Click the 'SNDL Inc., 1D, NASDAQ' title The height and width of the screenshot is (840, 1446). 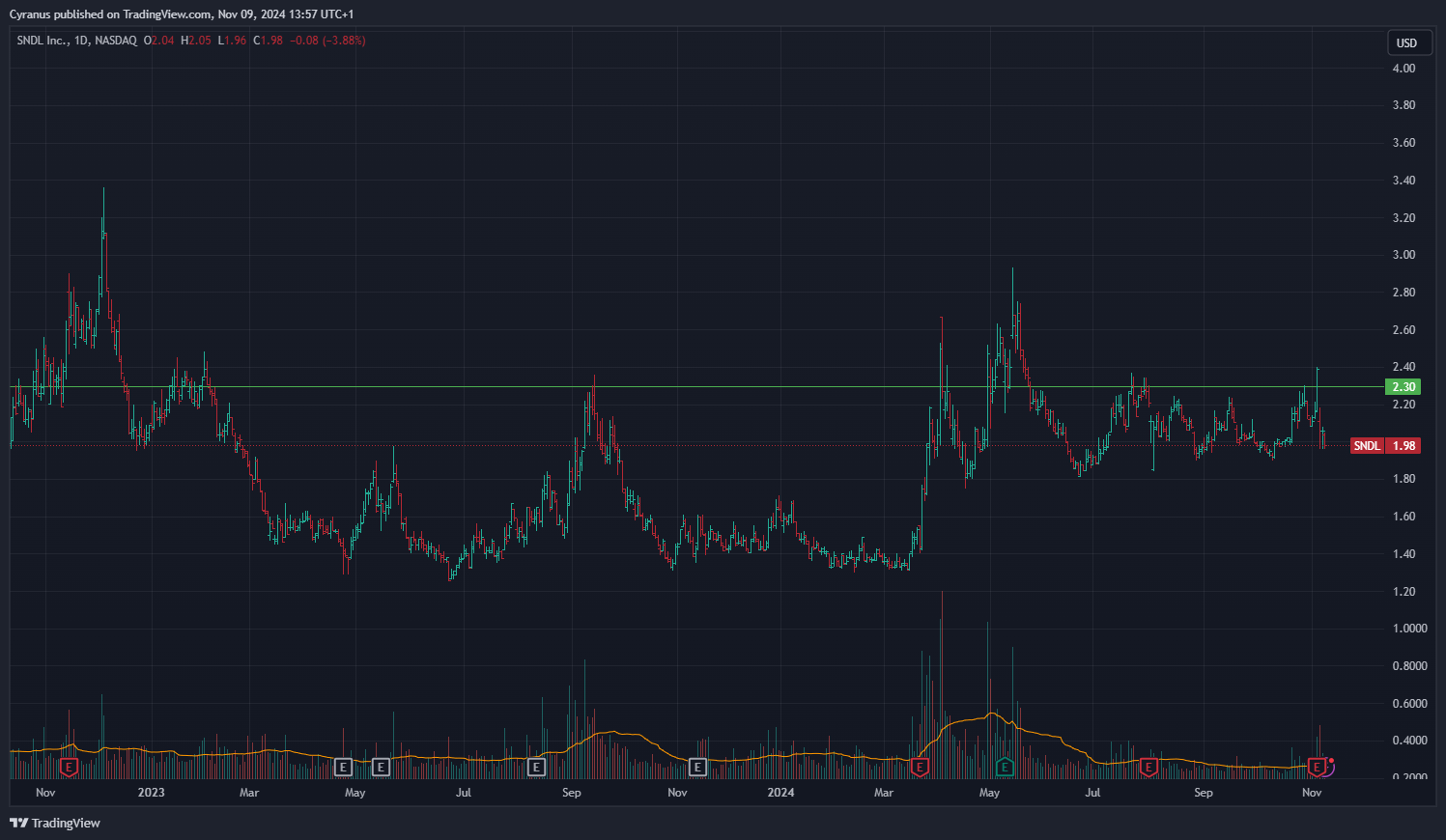(76, 41)
